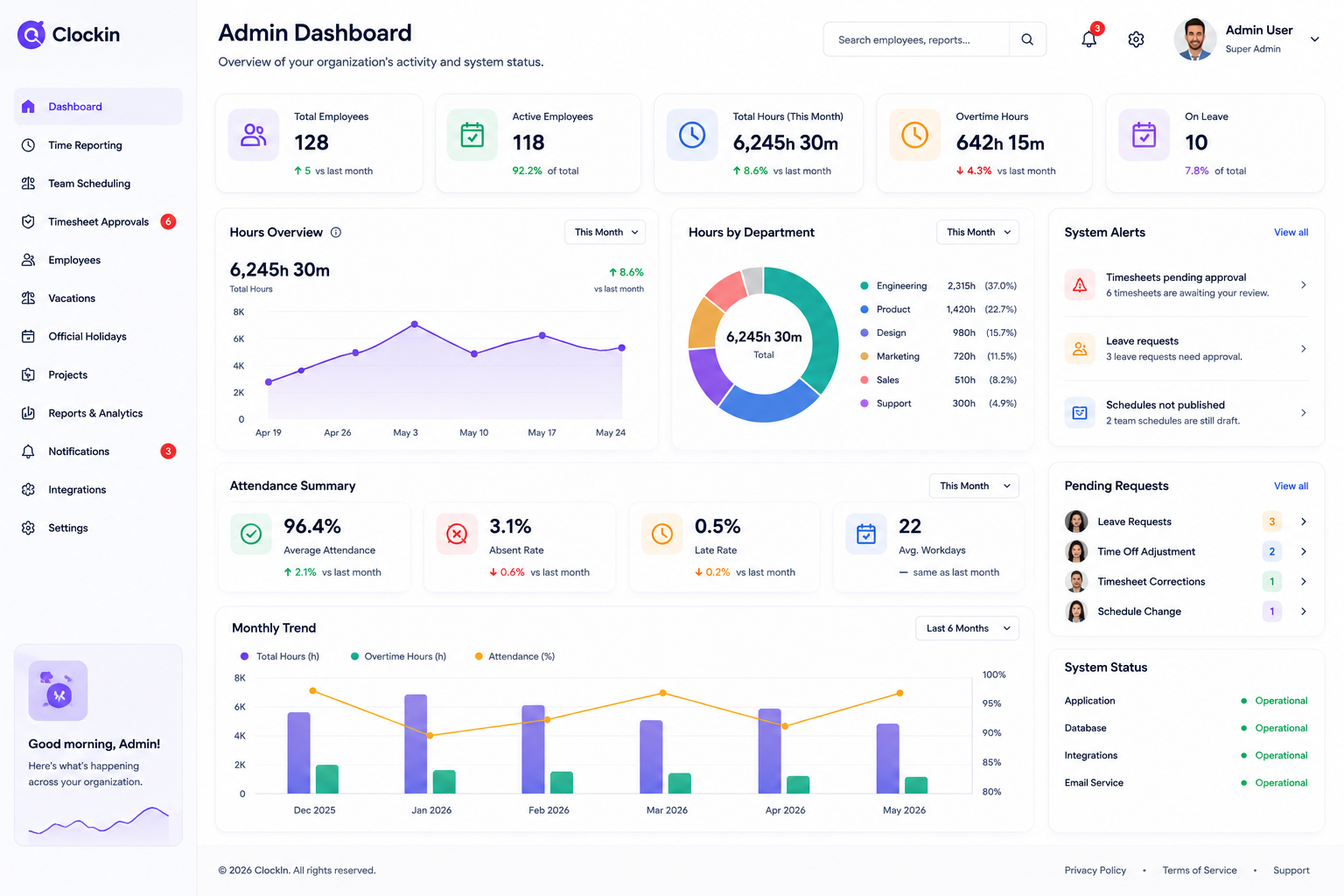Toggle Total Hours (h) legend in Monthly Trend
The height and width of the screenshot is (896, 1344).
(280, 656)
